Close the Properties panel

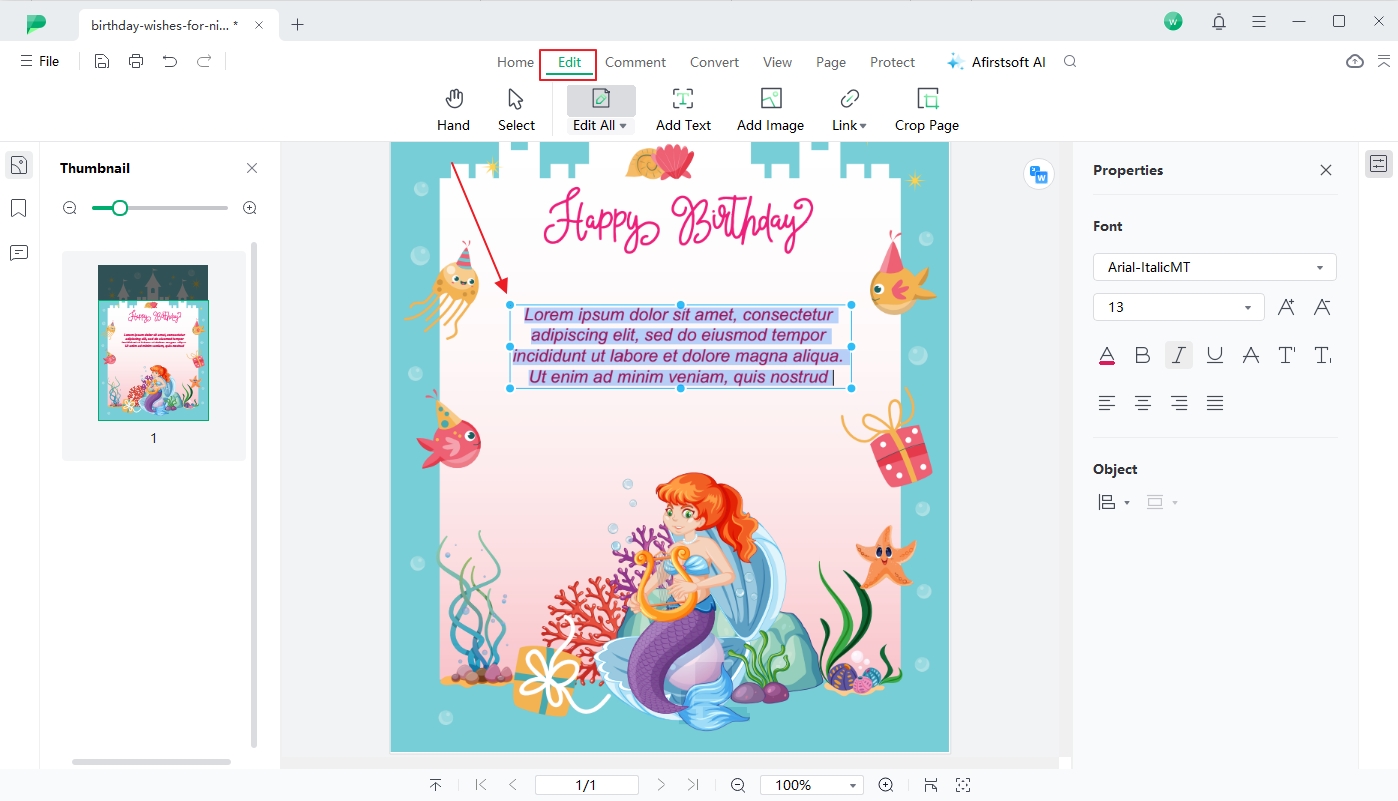click(x=1326, y=170)
